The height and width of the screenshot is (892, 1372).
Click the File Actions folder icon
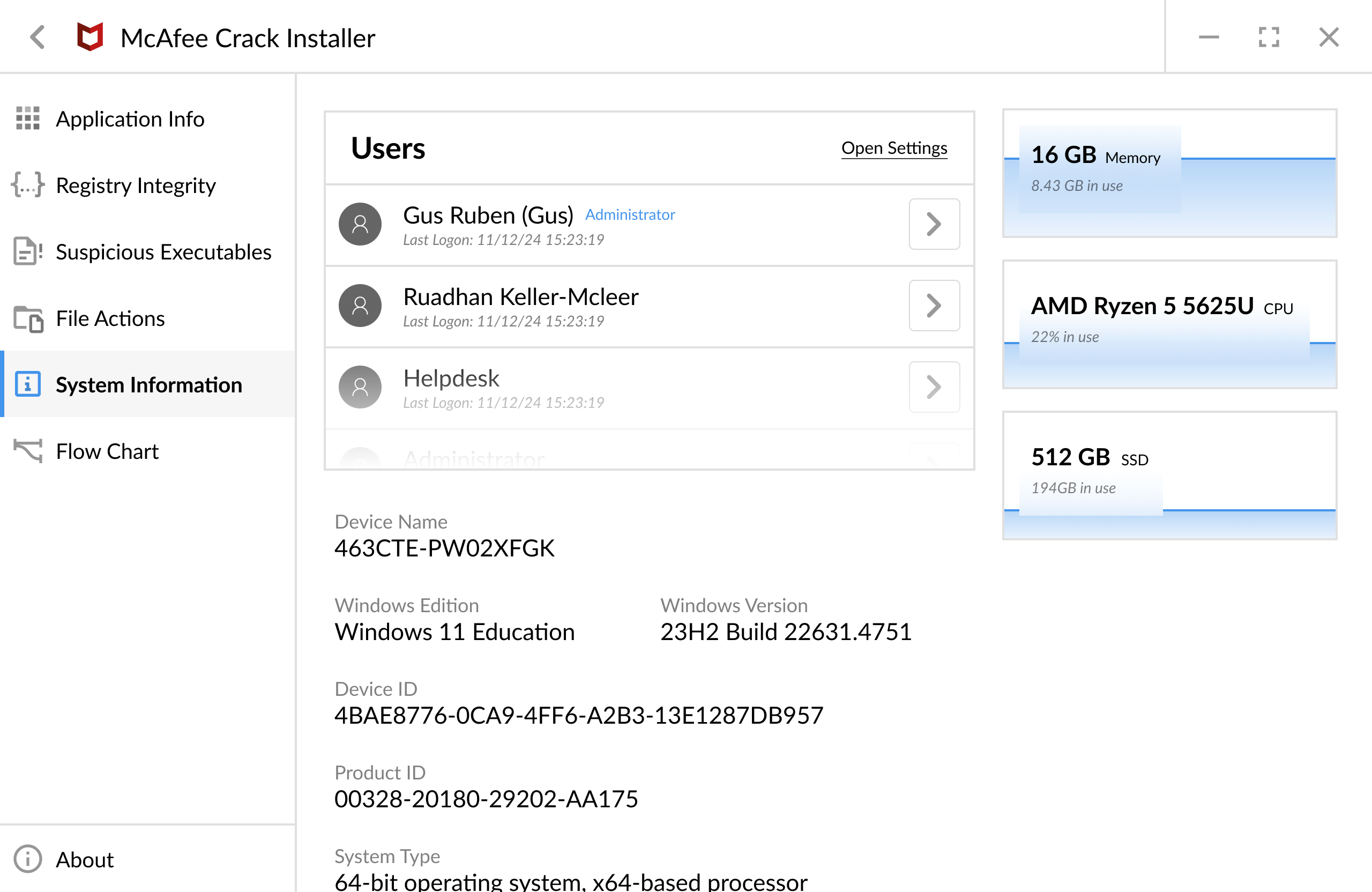pyautogui.click(x=28, y=319)
